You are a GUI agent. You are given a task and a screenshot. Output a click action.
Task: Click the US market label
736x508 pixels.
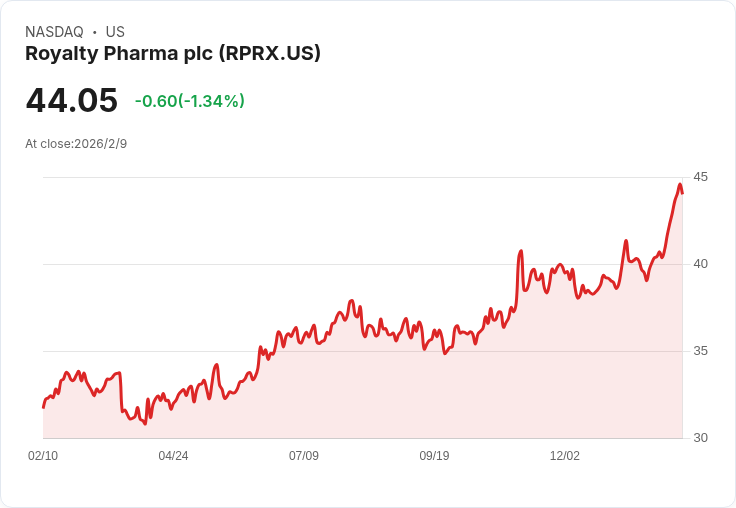pyautogui.click(x=115, y=32)
